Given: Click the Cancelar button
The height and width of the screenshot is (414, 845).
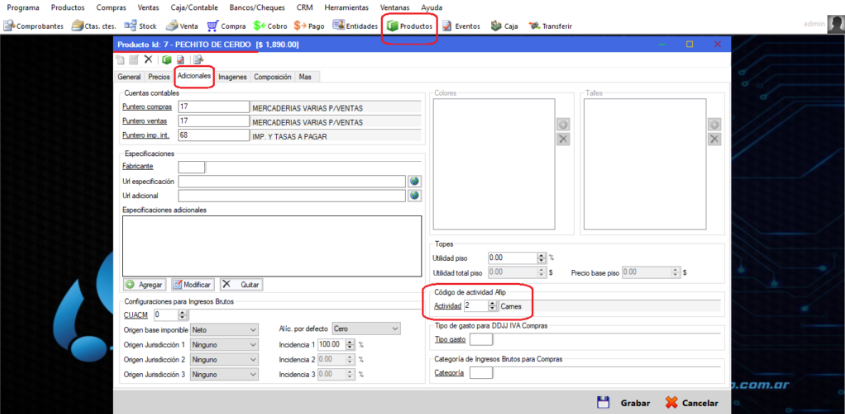Looking at the screenshot, I should coord(691,402).
